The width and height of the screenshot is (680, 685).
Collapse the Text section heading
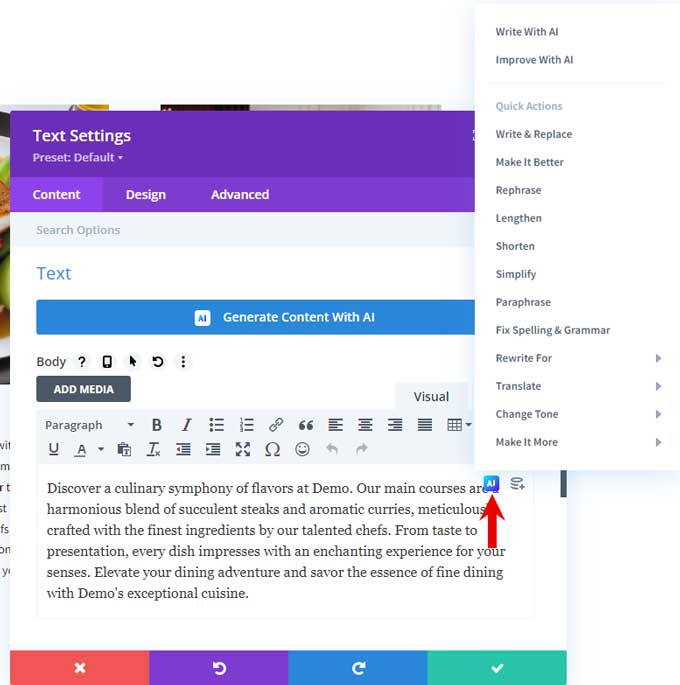(54, 273)
